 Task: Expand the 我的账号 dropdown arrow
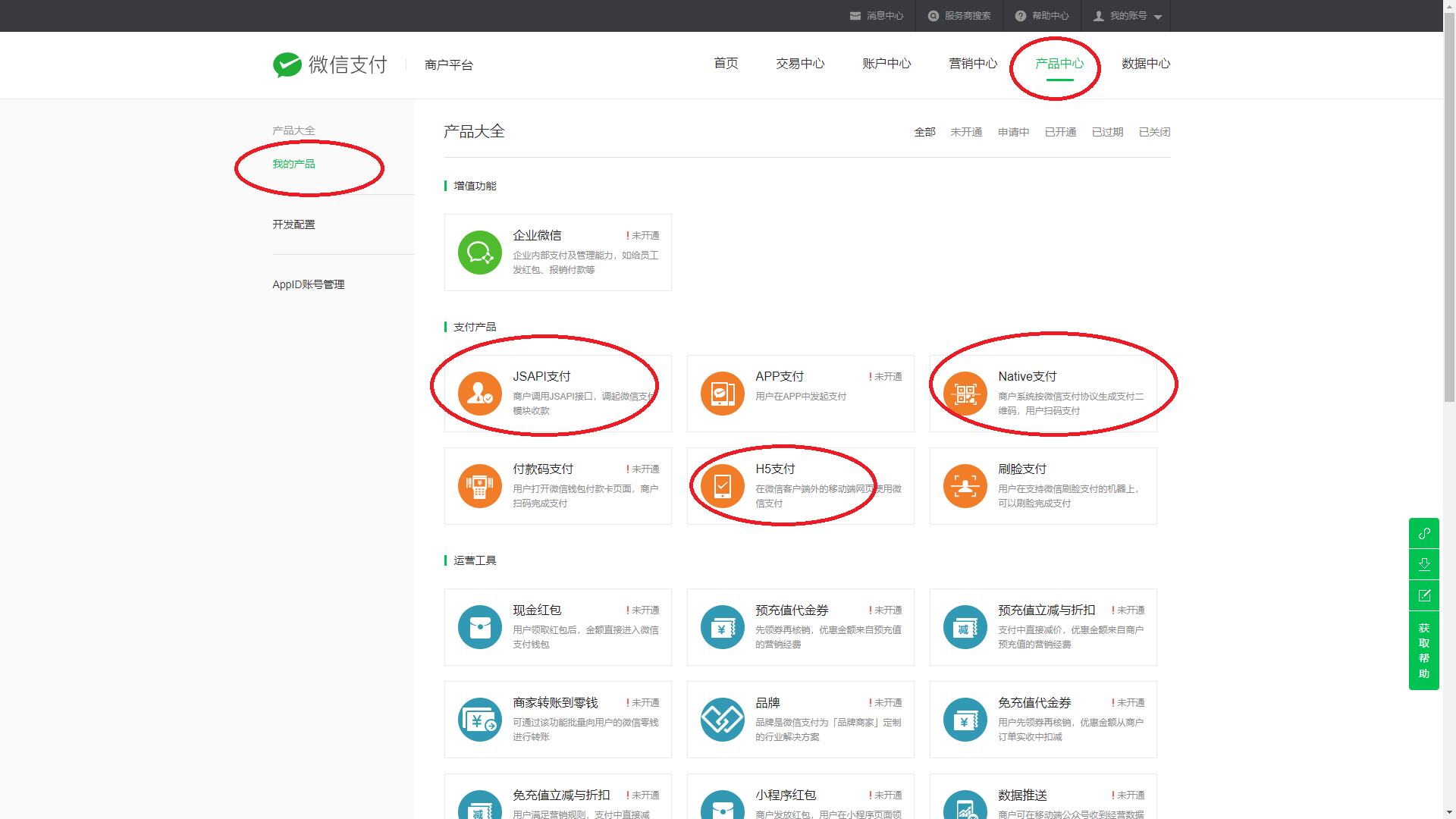[x=1158, y=17]
